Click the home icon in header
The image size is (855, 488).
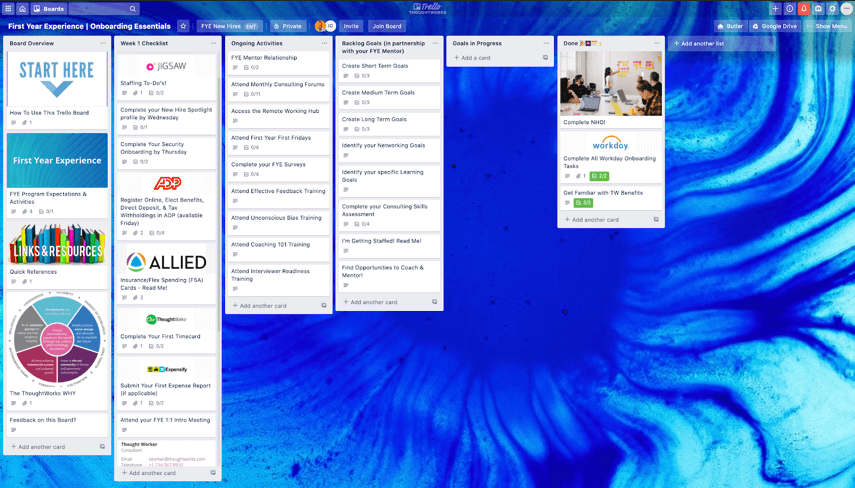22,9
